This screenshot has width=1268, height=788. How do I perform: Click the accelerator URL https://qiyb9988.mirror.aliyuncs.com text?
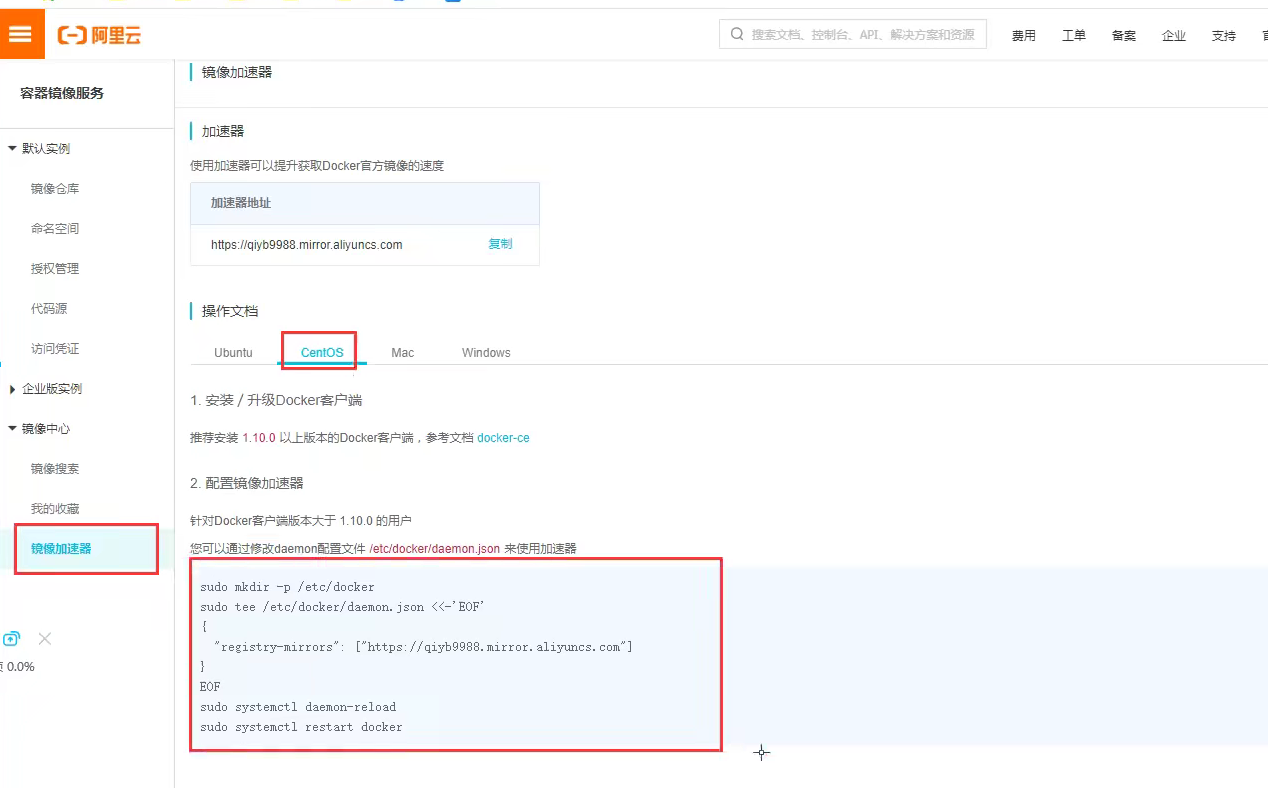point(306,245)
